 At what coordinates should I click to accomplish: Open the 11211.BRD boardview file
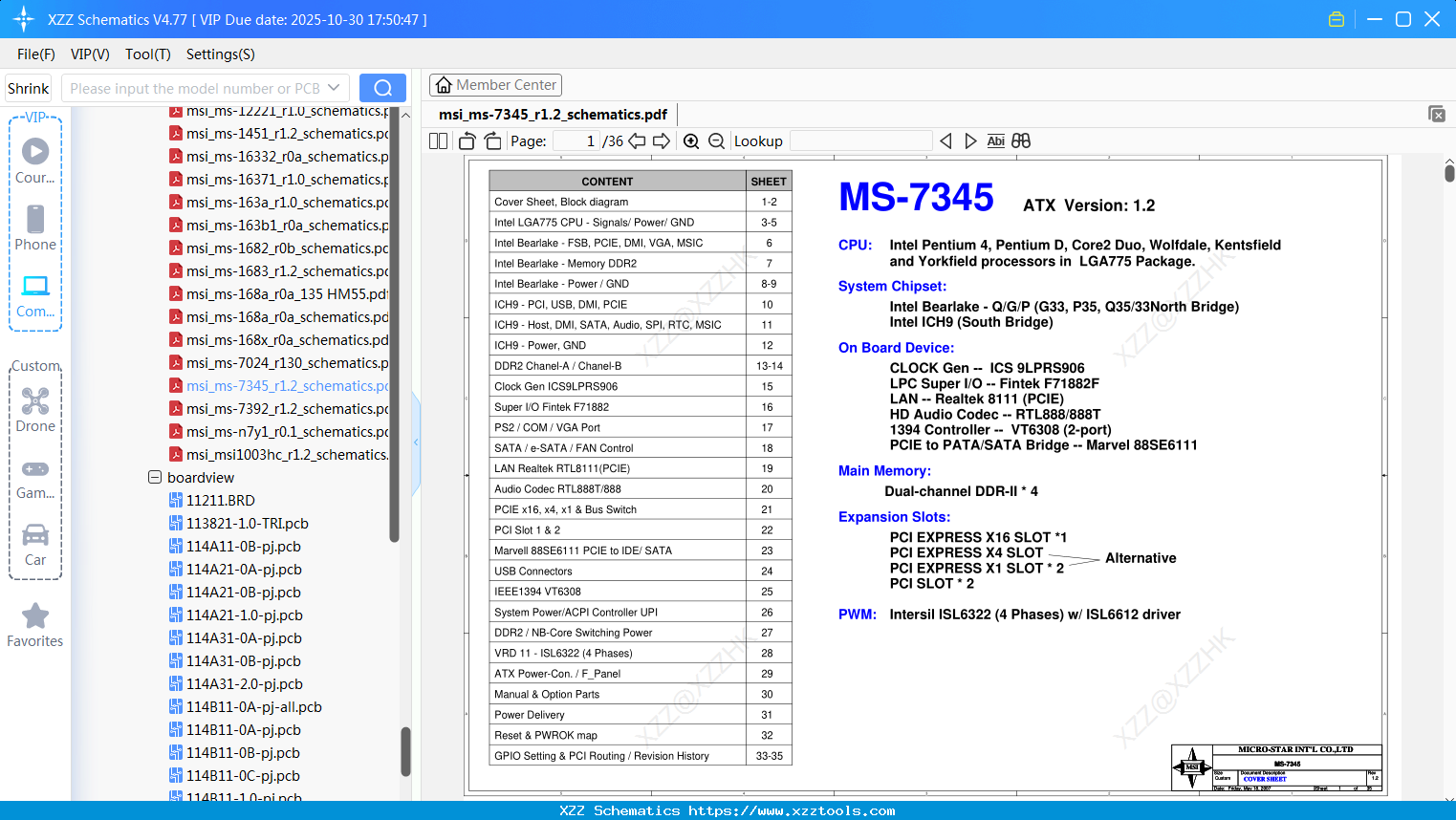pyautogui.click(x=212, y=501)
